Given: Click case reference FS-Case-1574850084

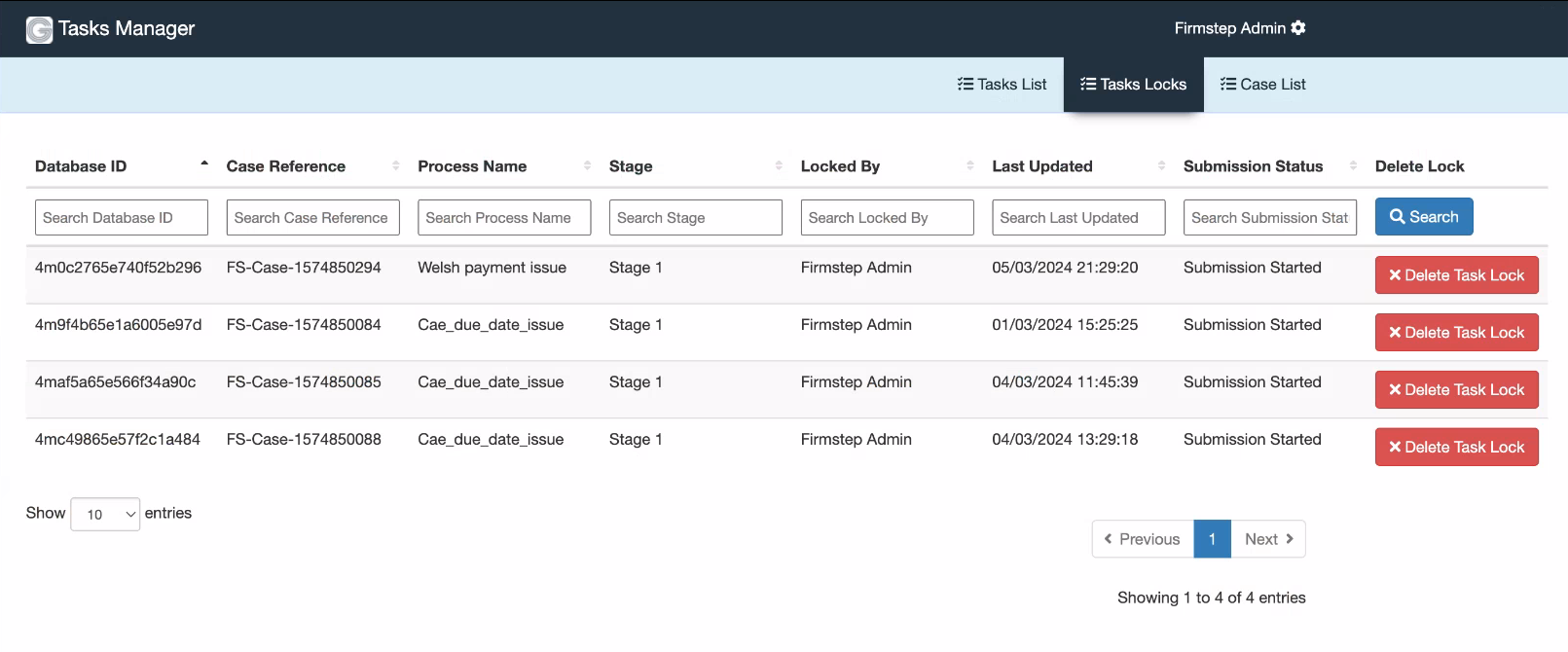Looking at the screenshot, I should (304, 325).
